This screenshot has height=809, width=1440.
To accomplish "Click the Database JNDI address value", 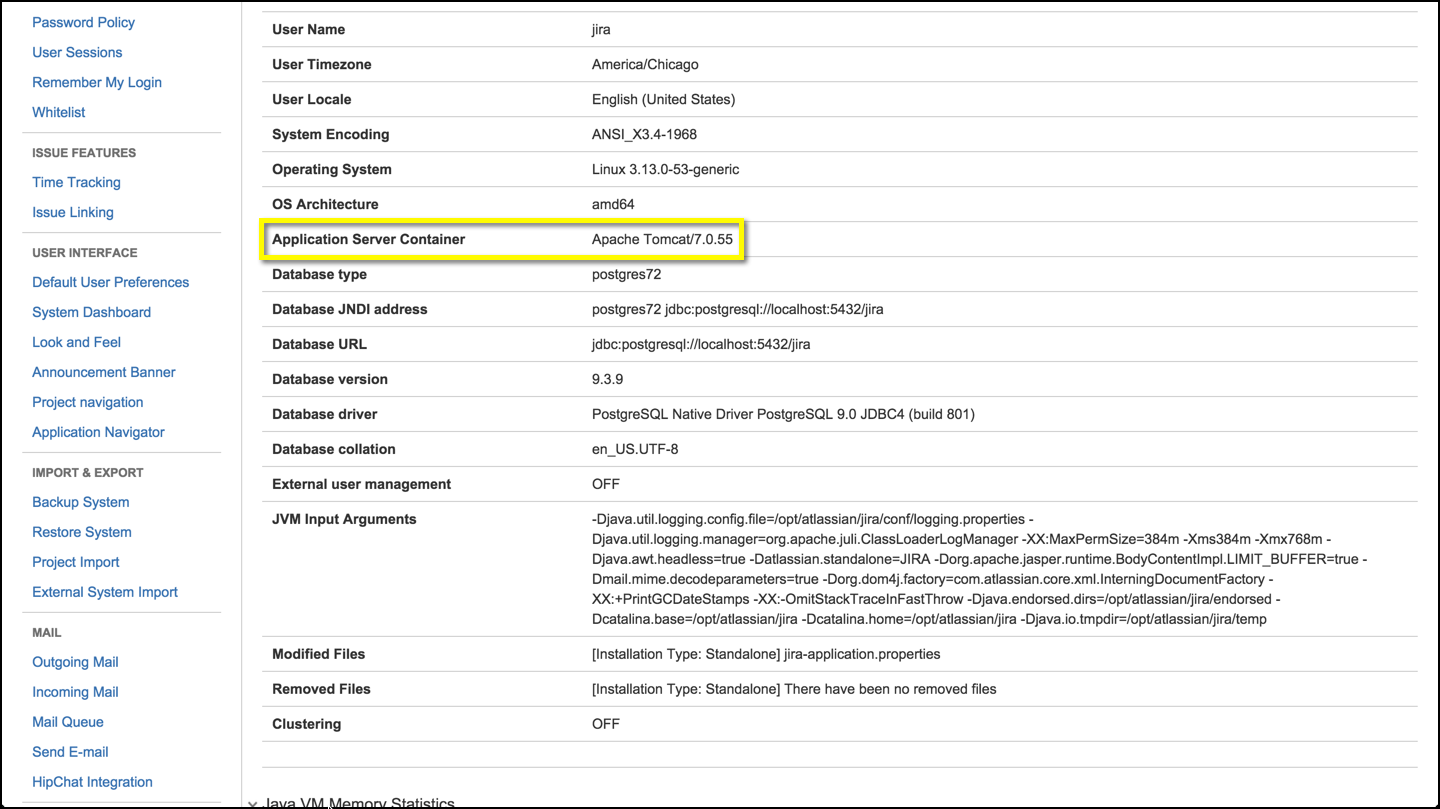I will 737,309.
